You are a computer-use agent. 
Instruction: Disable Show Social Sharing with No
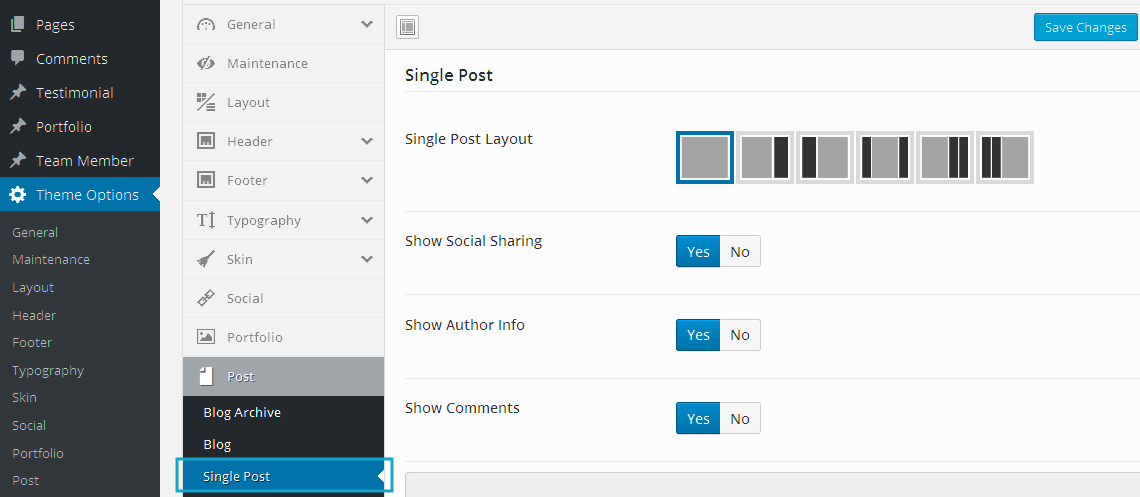pyautogui.click(x=740, y=252)
